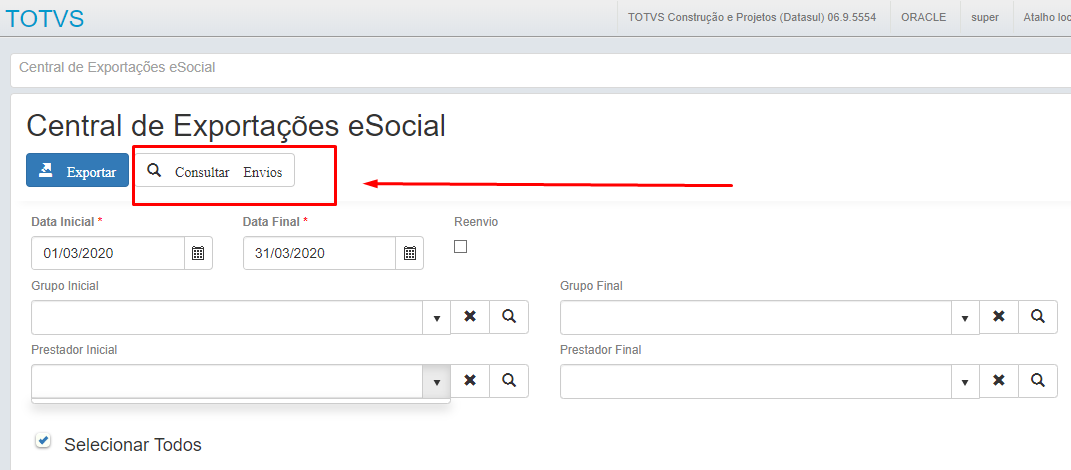Click the super user header item
This screenshot has width=1071, height=470.
(x=985, y=18)
